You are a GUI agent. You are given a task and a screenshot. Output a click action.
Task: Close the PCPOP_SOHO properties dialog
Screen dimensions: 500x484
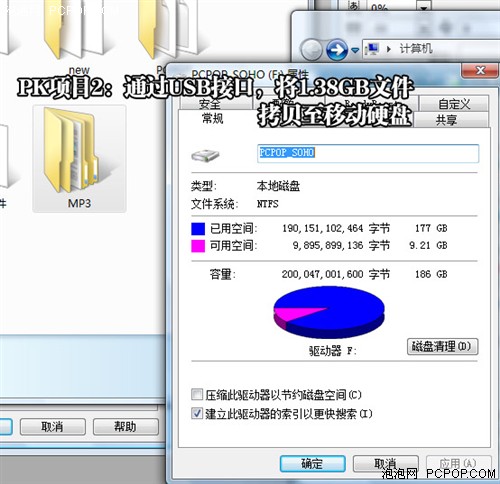[x=480, y=70]
